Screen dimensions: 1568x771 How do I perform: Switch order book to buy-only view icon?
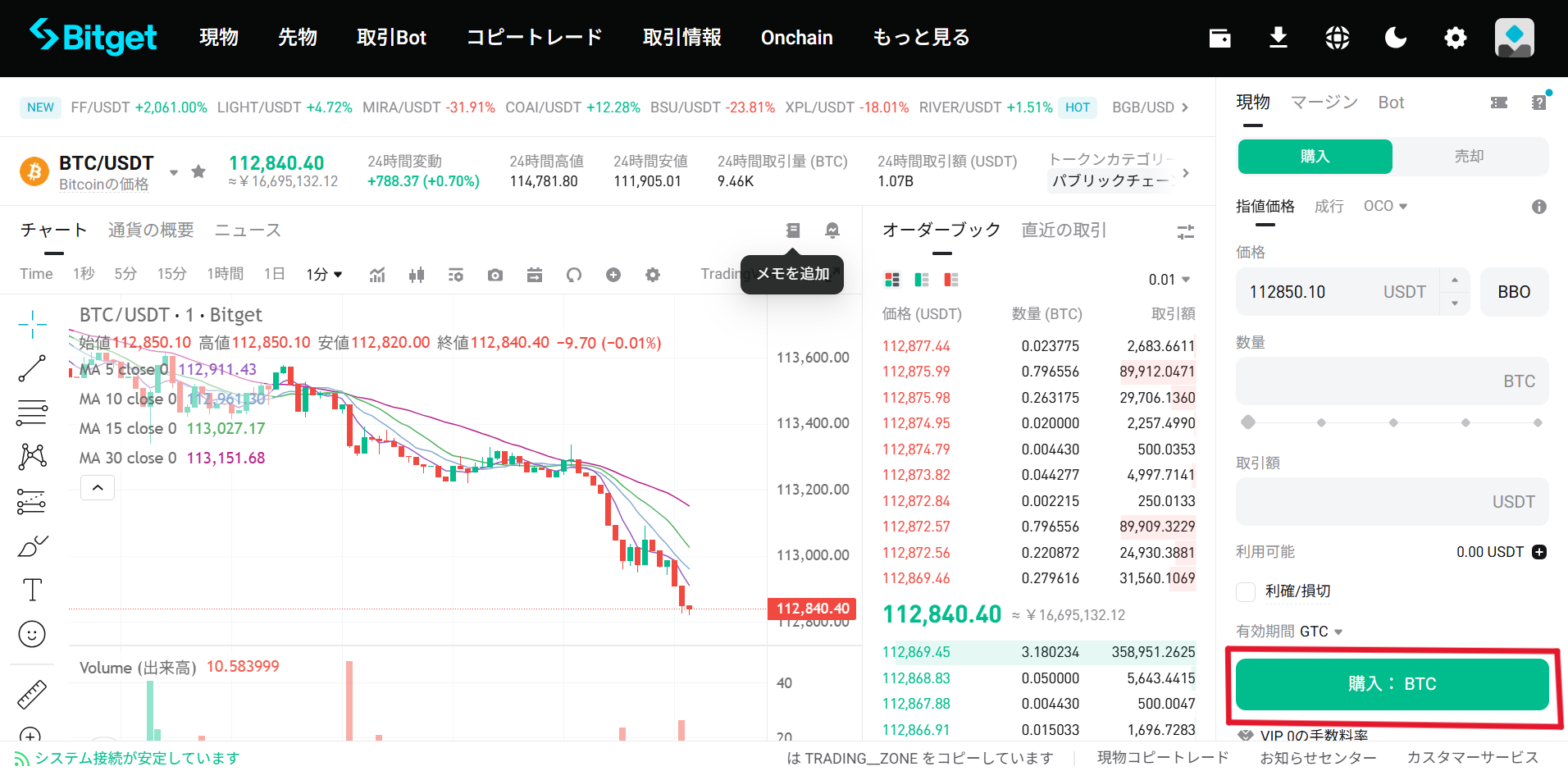coord(921,279)
